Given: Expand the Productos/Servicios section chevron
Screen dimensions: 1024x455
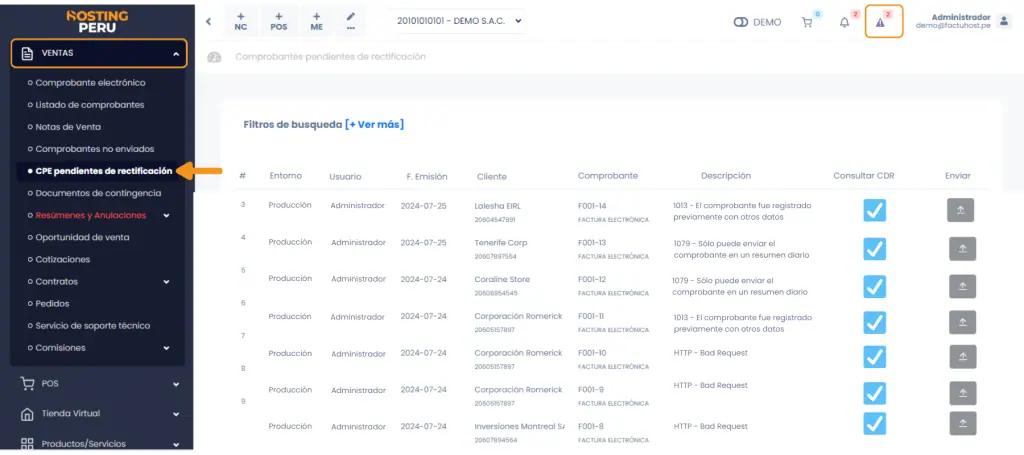Looking at the screenshot, I should point(176,445).
